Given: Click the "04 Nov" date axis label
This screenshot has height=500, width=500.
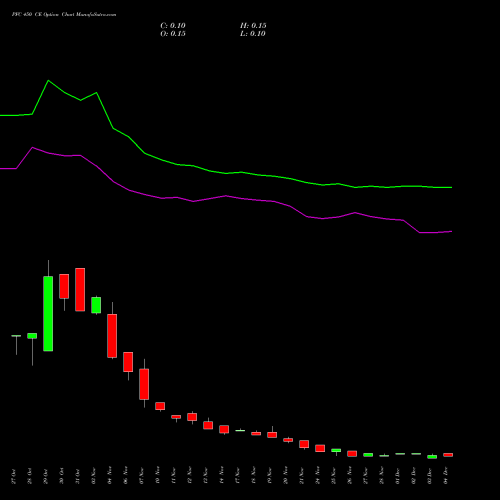Looking at the screenshot, I should (110, 476).
